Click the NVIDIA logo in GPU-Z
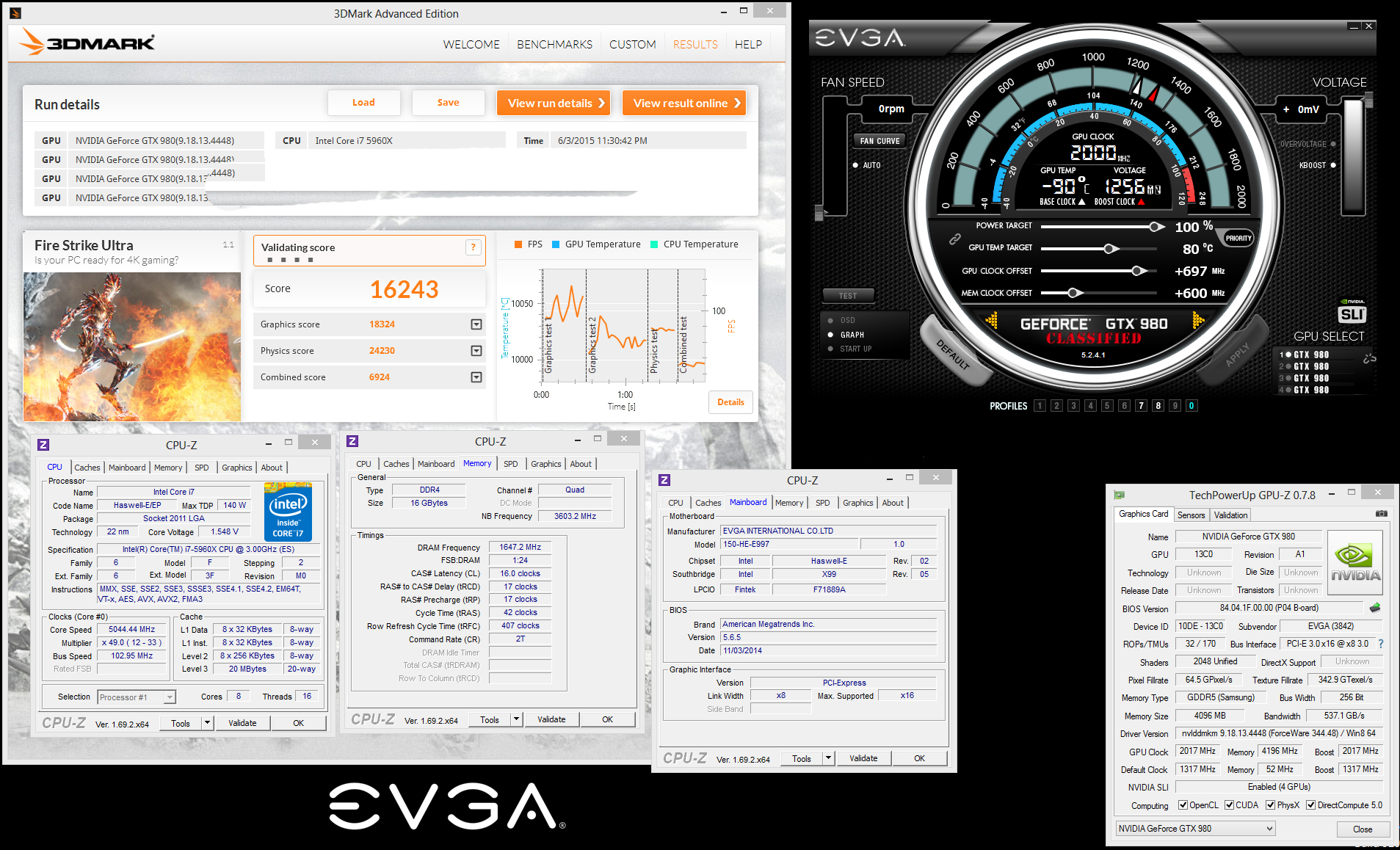 click(x=1355, y=562)
